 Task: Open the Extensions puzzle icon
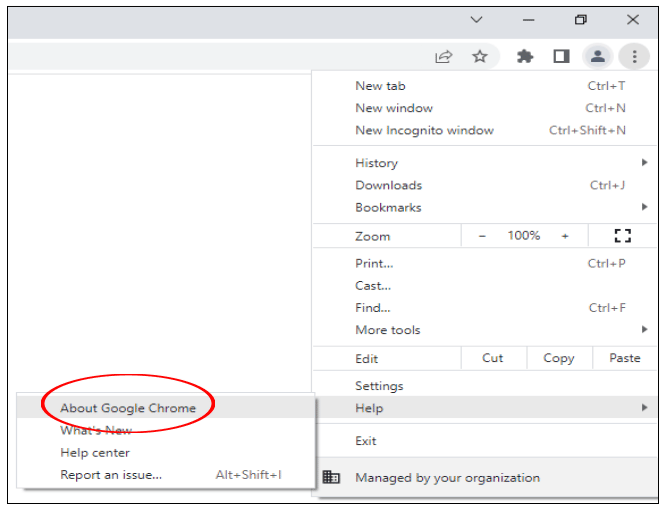tap(525, 56)
